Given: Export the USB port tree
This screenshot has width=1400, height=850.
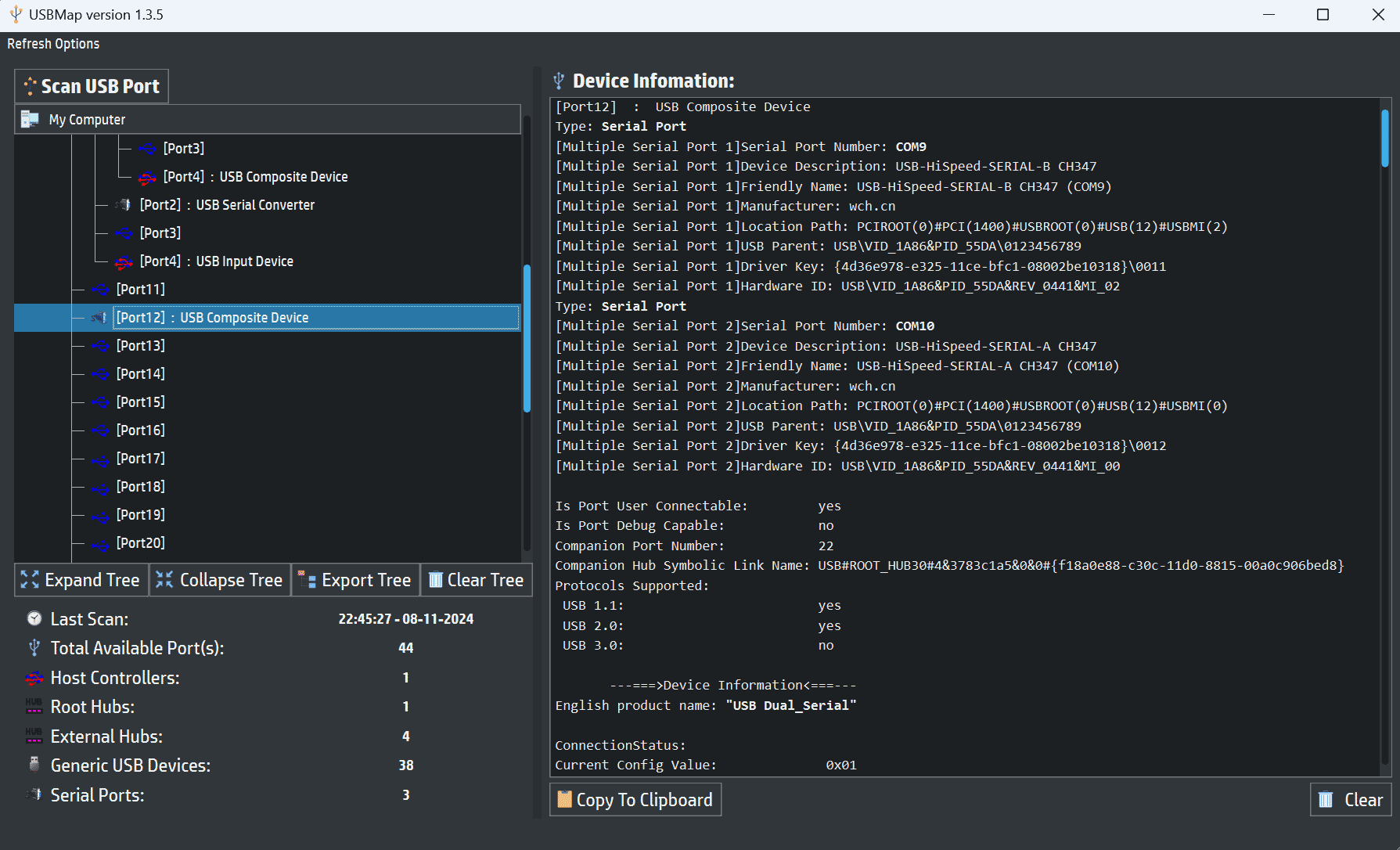Looking at the screenshot, I should (x=355, y=580).
